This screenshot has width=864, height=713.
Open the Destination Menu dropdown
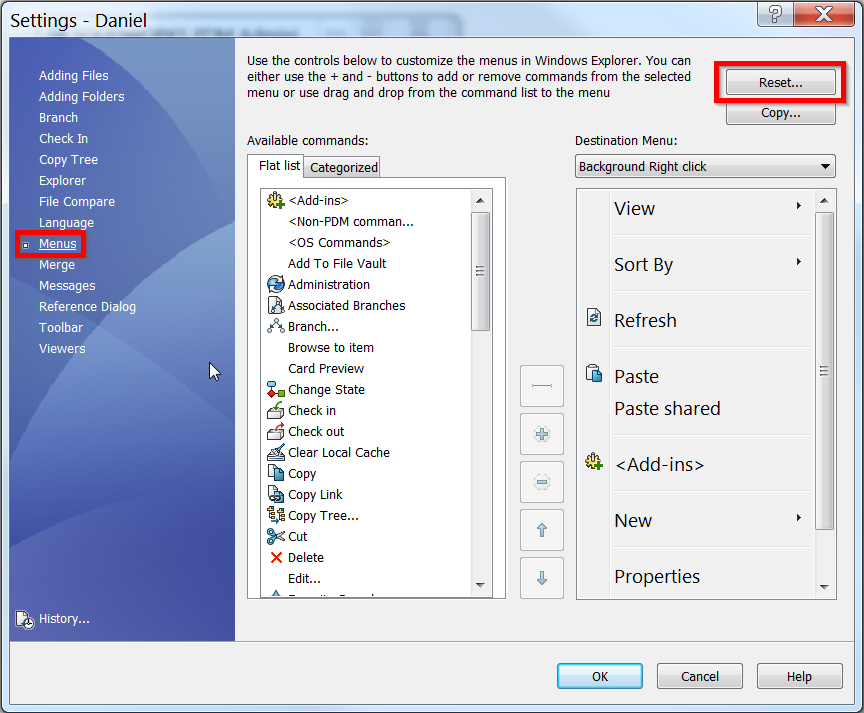pyautogui.click(x=705, y=166)
